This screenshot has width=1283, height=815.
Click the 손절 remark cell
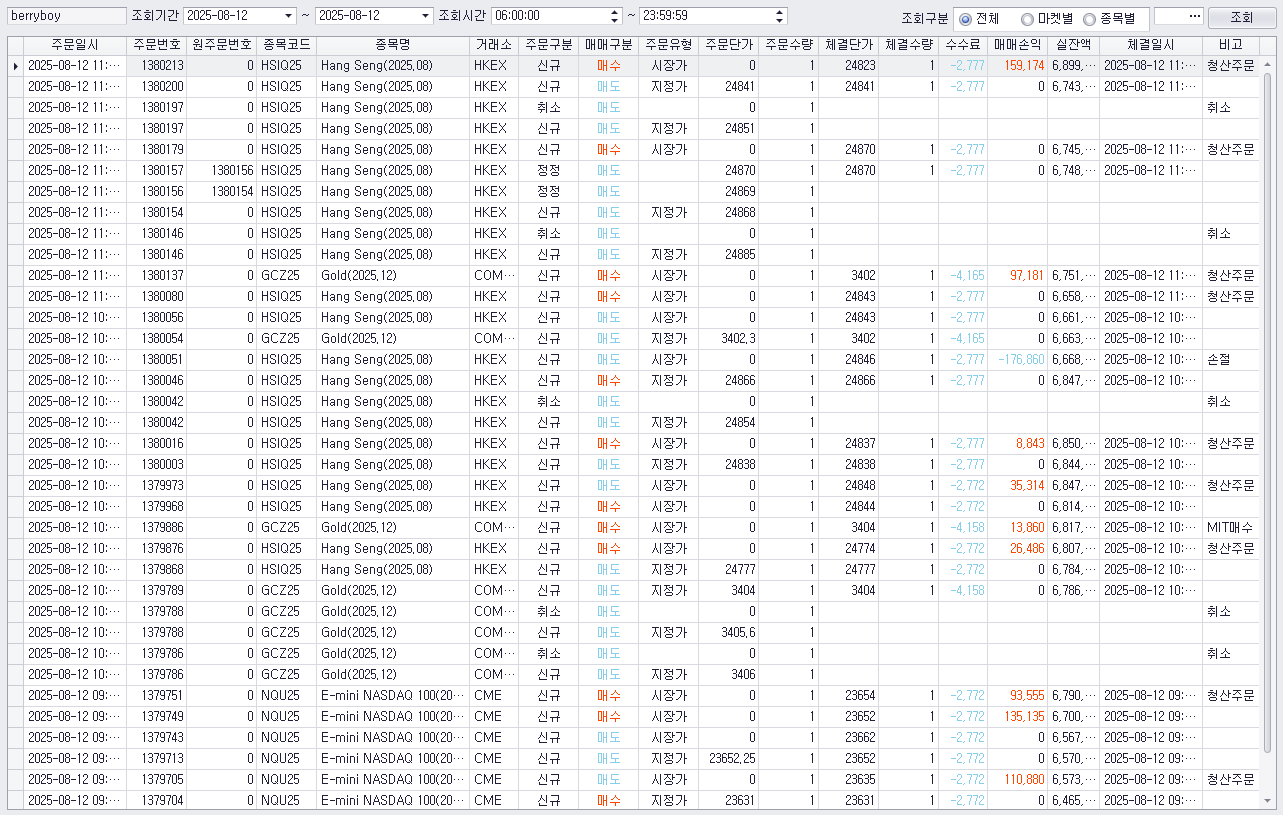click(x=1231, y=359)
